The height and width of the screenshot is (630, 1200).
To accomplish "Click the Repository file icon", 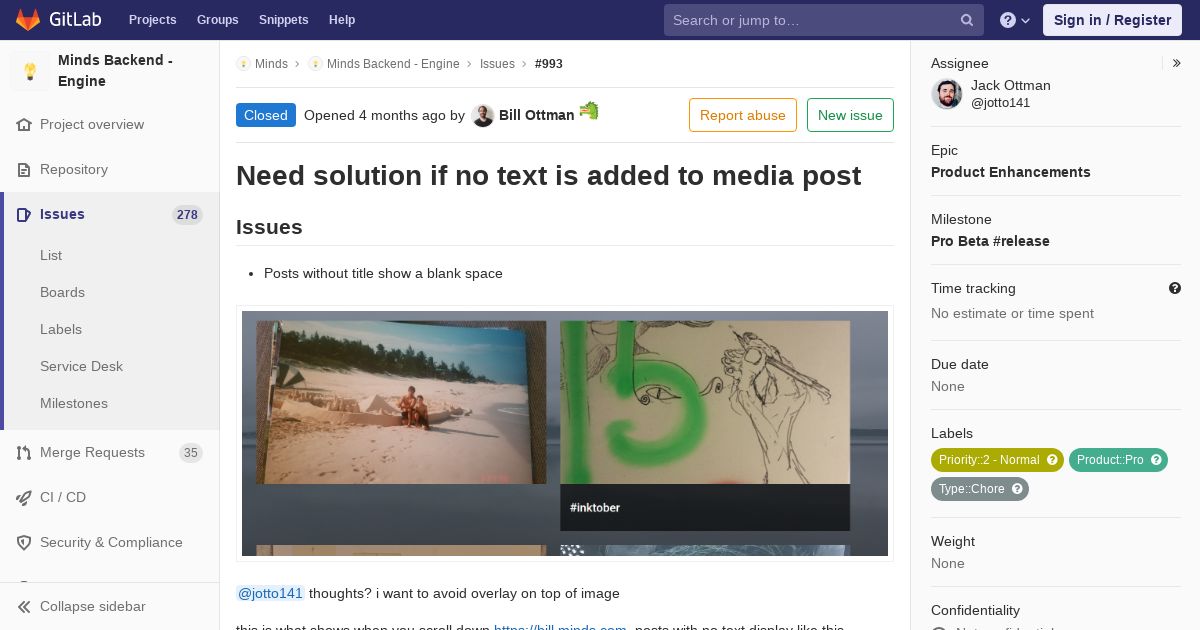I will click(24, 170).
